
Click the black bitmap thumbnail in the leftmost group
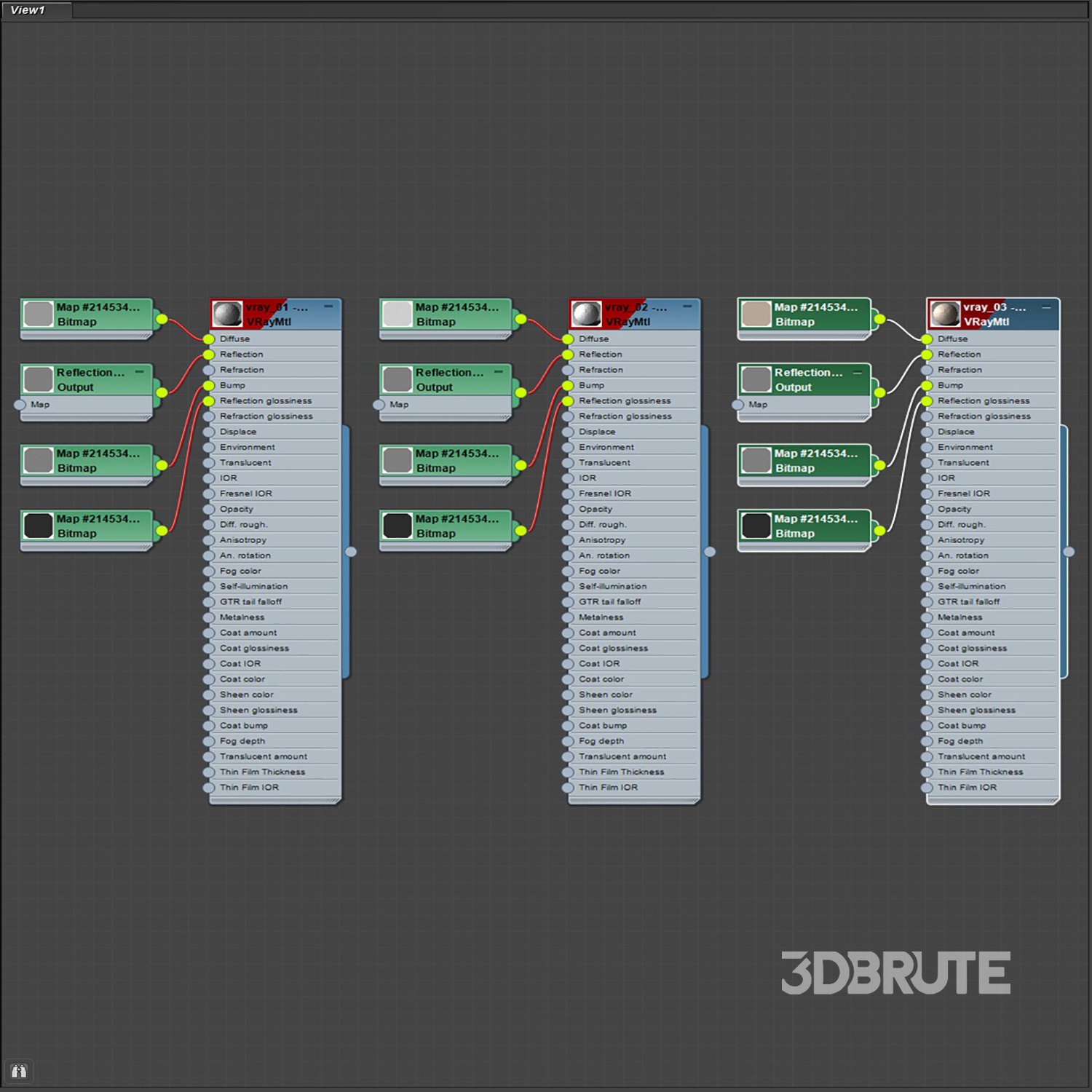point(38,526)
